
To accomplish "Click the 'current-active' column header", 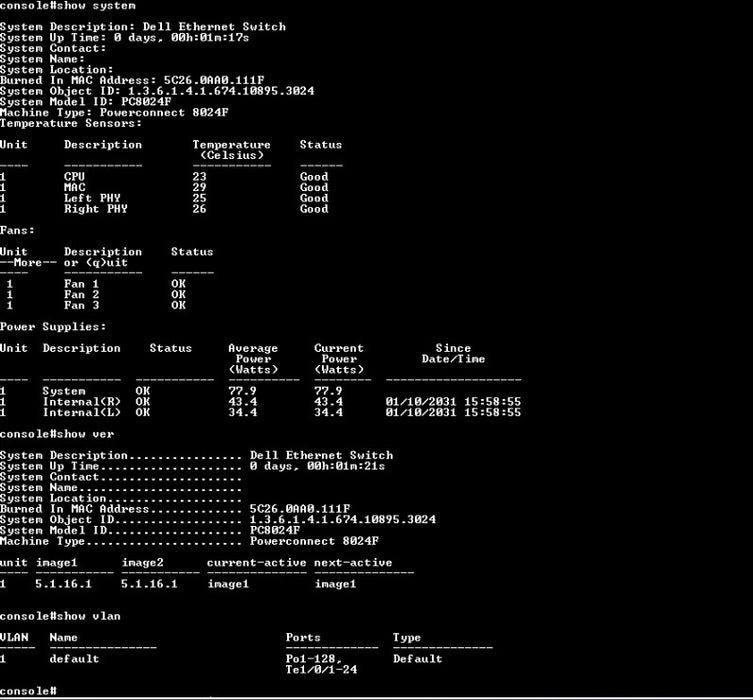I will pyautogui.click(x=256, y=563).
